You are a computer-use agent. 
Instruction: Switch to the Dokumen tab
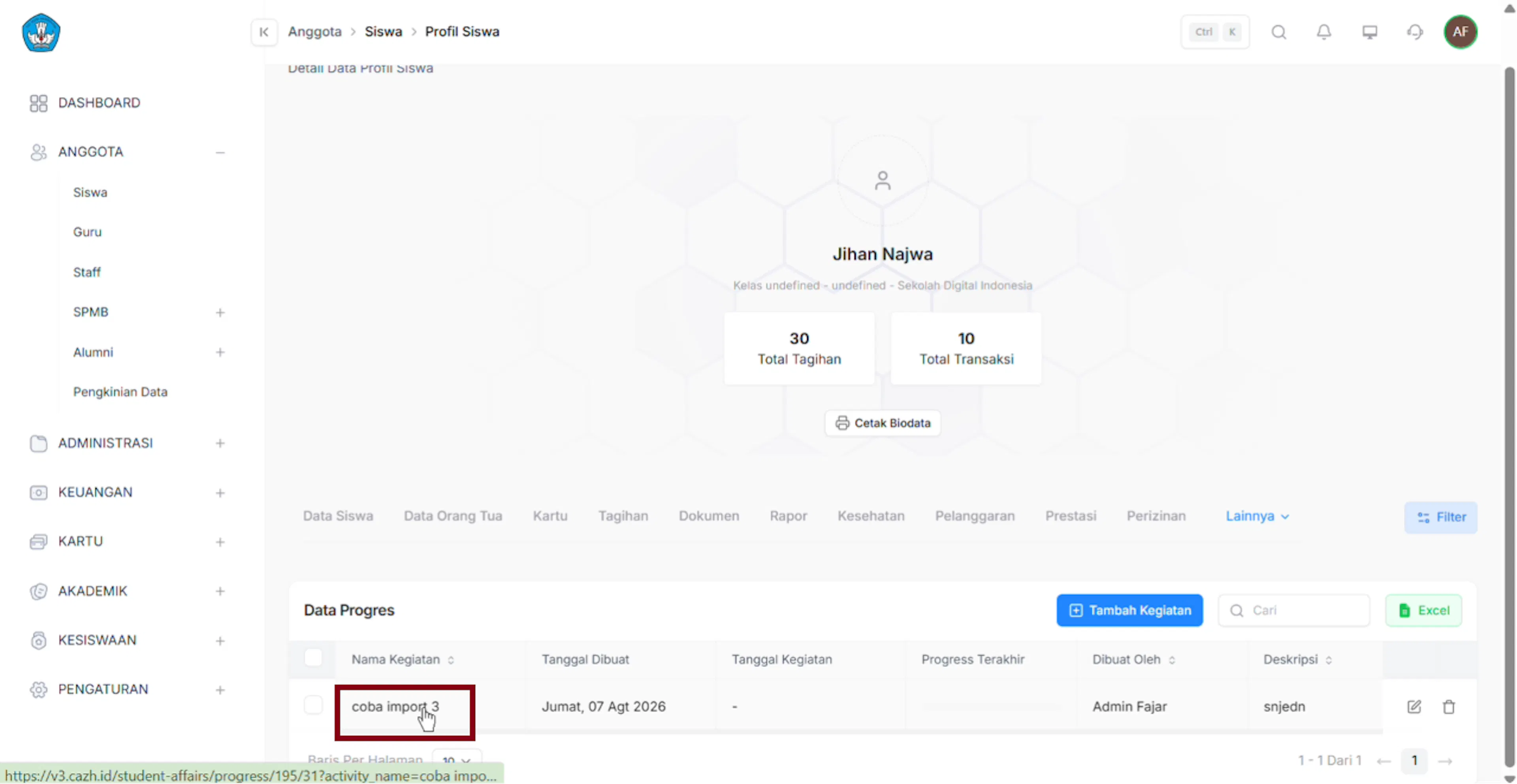coord(708,516)
